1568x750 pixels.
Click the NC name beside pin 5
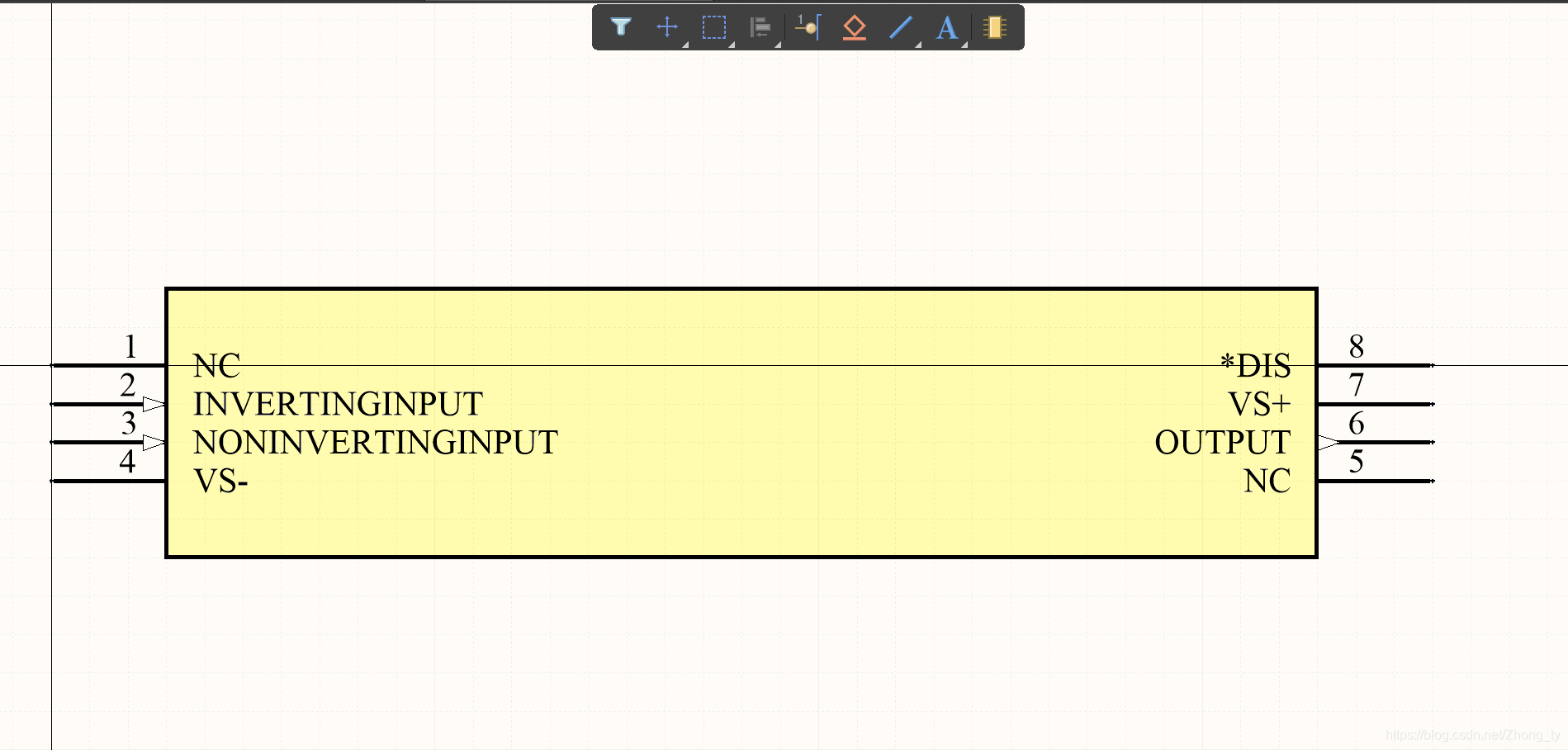(x=1267, y=481)
